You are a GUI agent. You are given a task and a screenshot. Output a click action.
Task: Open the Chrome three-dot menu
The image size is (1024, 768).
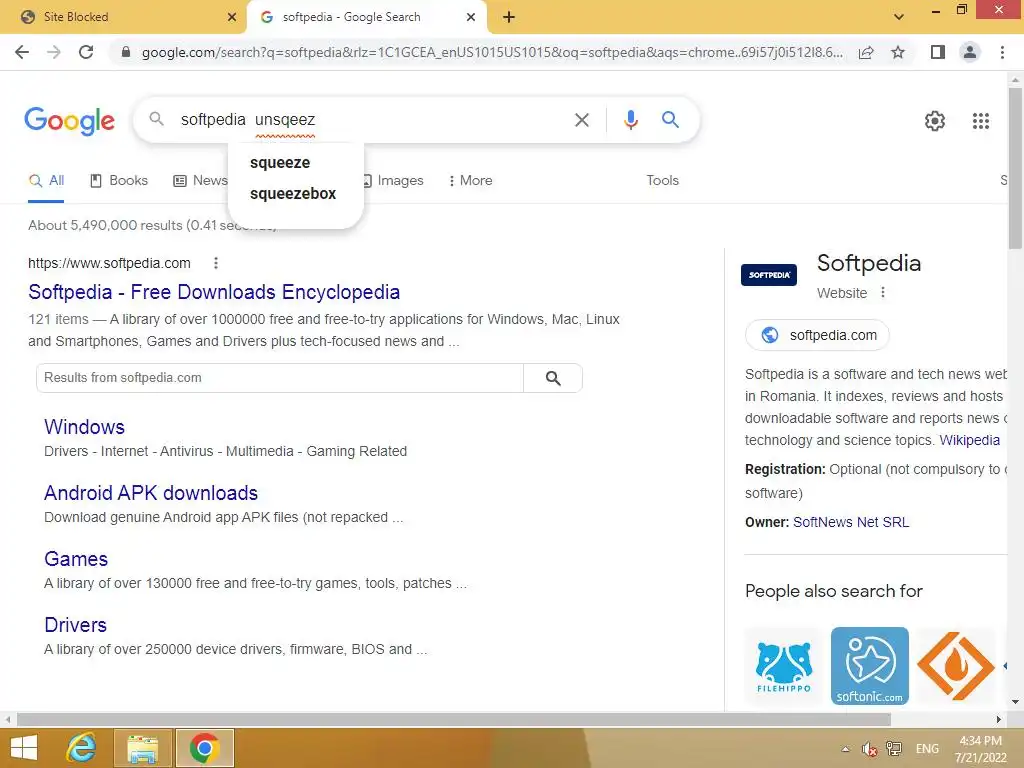pos(1002,52)
